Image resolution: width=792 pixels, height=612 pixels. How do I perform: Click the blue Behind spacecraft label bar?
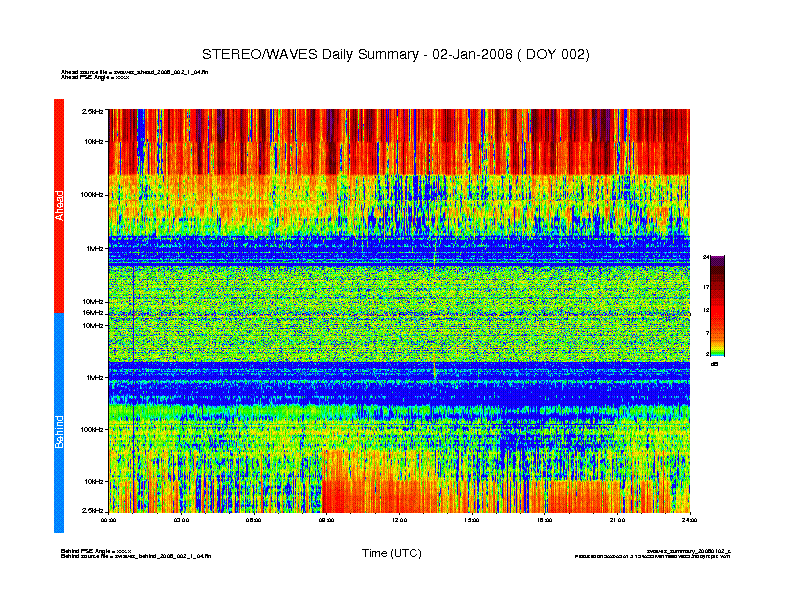(x=59, y=423)
